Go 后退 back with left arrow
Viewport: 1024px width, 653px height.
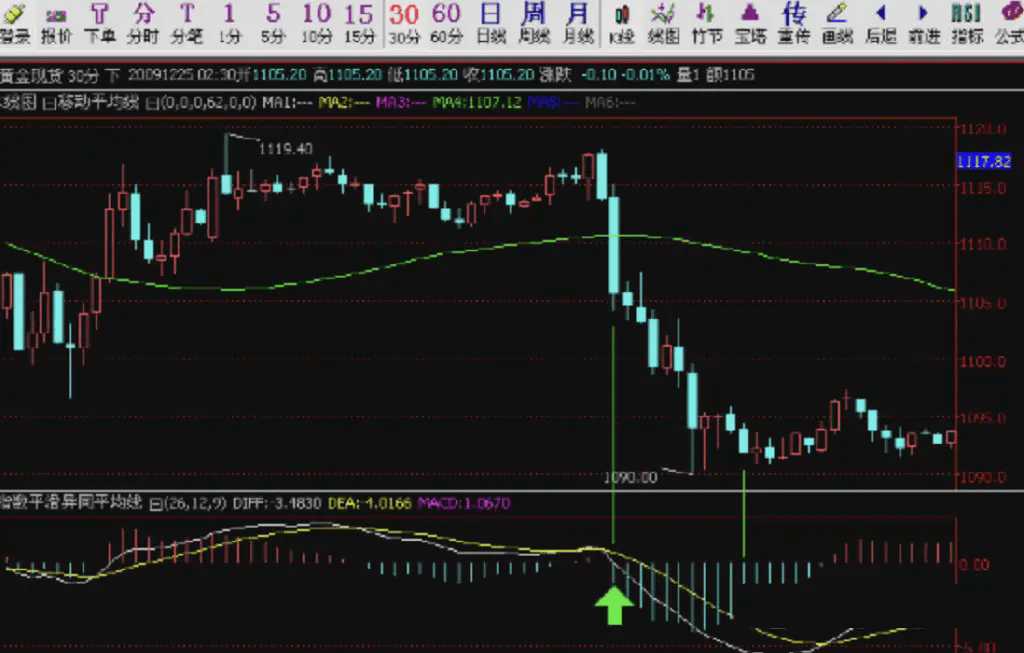click(x=880, y=23)
